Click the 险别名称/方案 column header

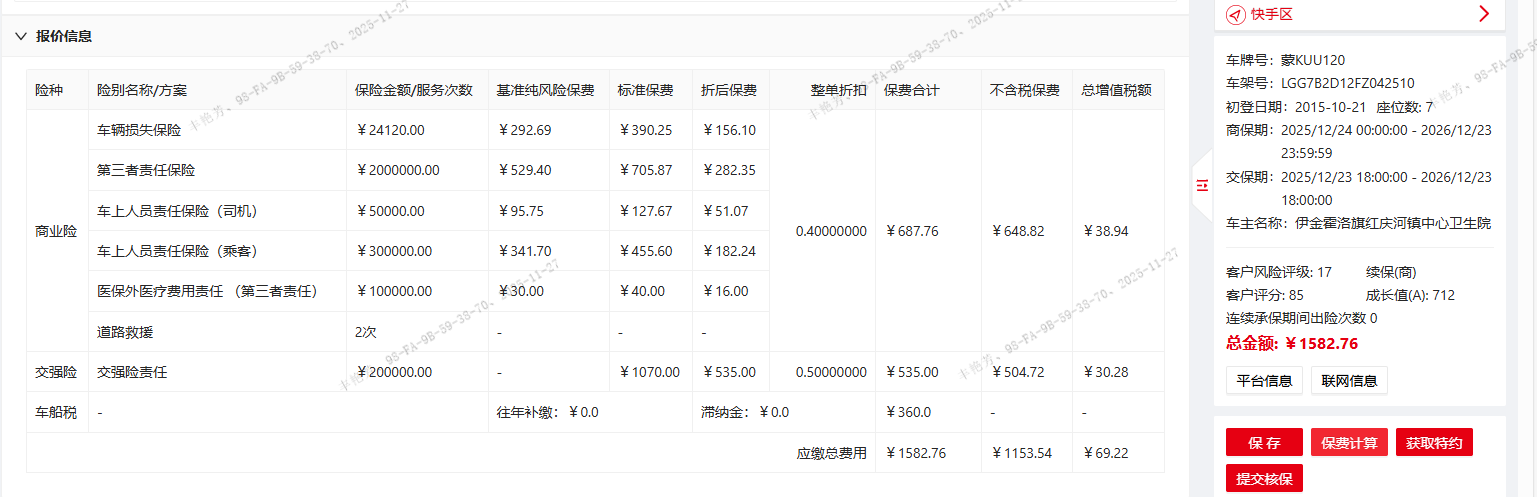click(142, 90)
